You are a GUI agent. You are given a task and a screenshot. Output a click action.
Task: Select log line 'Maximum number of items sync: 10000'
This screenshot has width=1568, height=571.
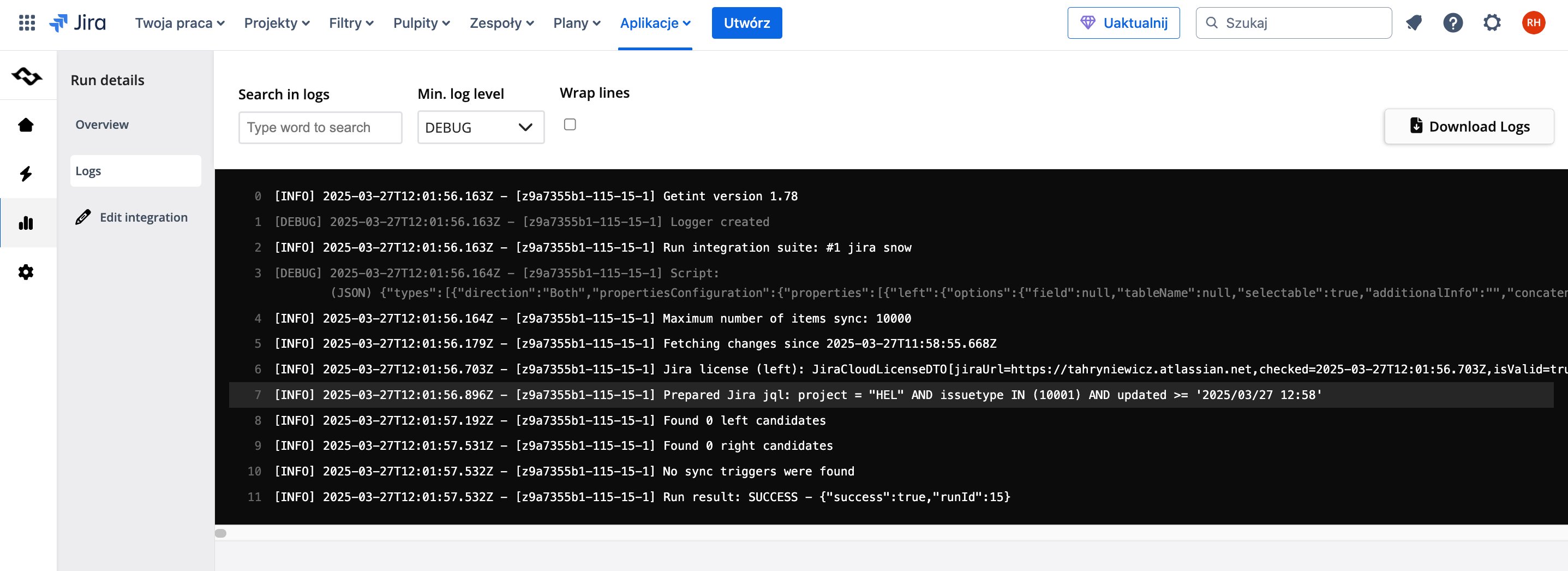(x=891, y=318)
